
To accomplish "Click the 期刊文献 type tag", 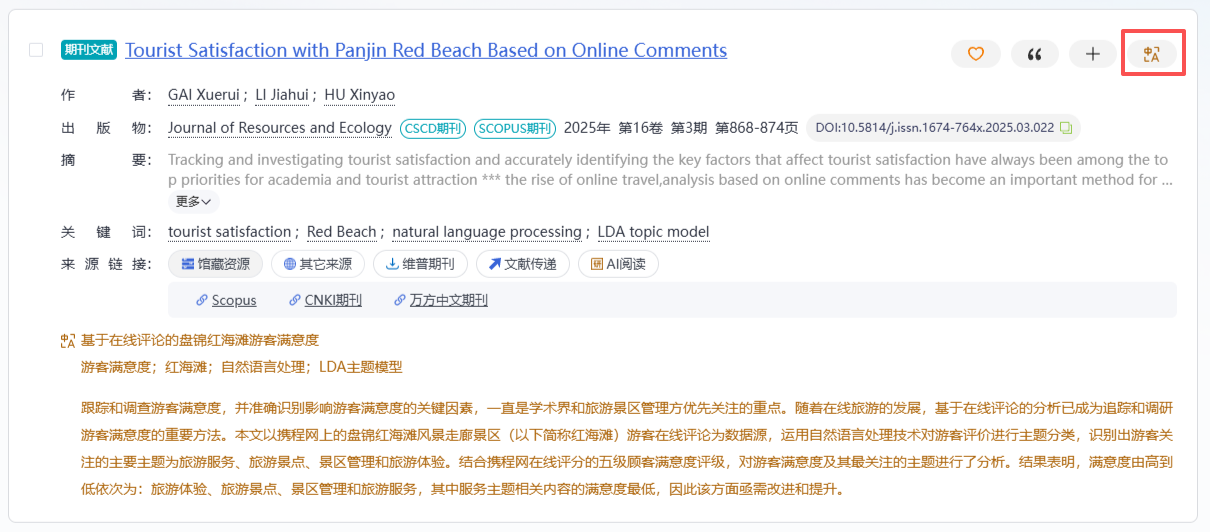I will [89, 50].
